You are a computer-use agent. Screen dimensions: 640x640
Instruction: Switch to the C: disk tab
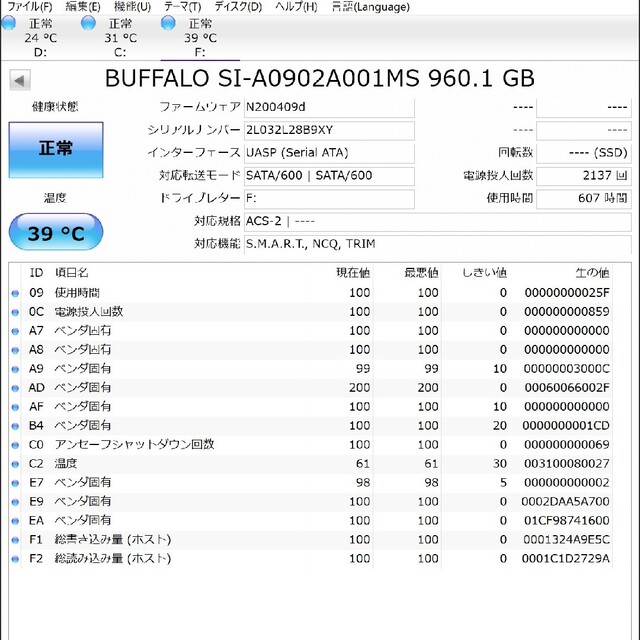(120, 38)
